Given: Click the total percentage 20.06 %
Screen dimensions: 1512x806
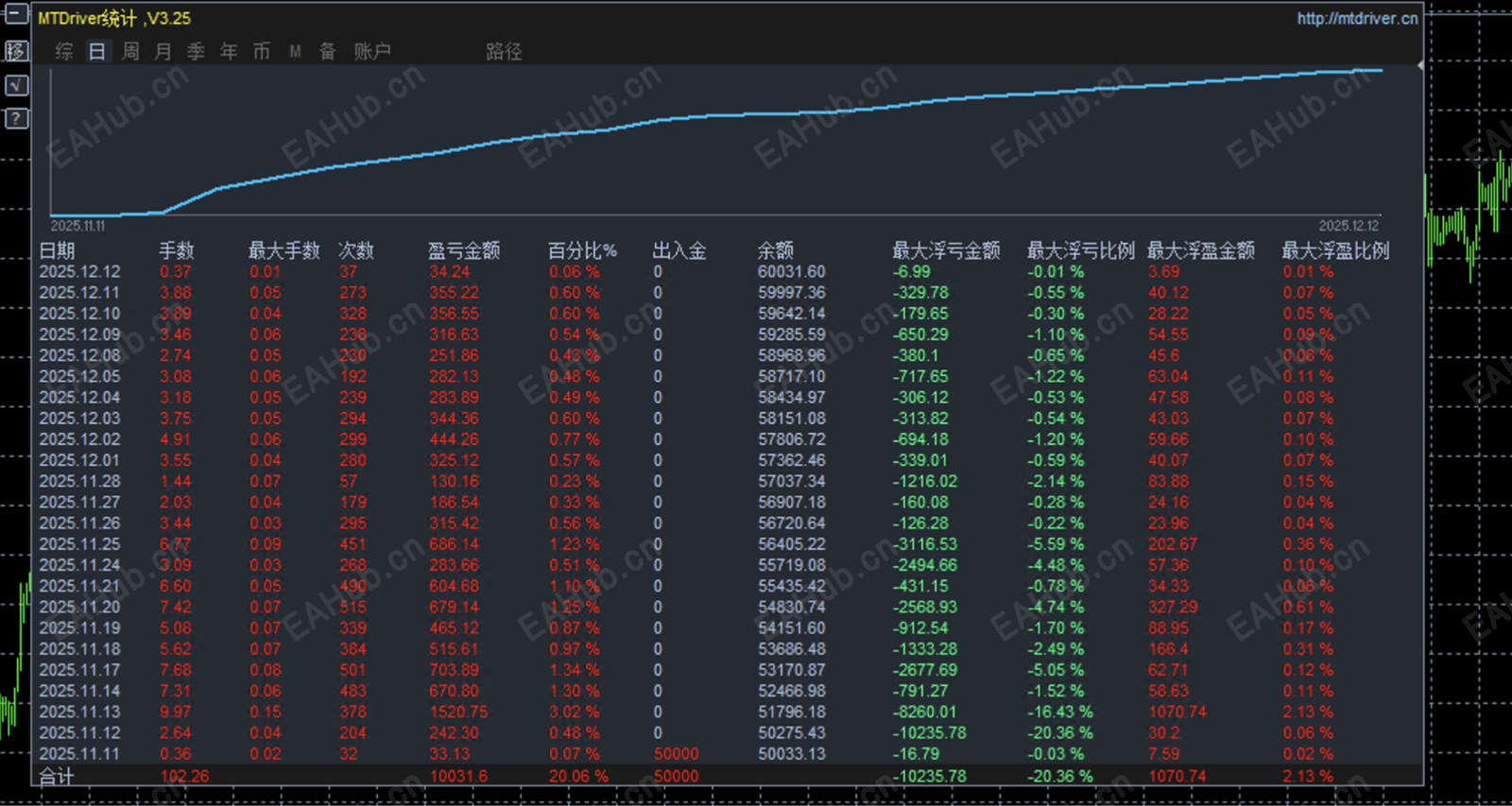Looking at the screenshot, I should (578, 776).
